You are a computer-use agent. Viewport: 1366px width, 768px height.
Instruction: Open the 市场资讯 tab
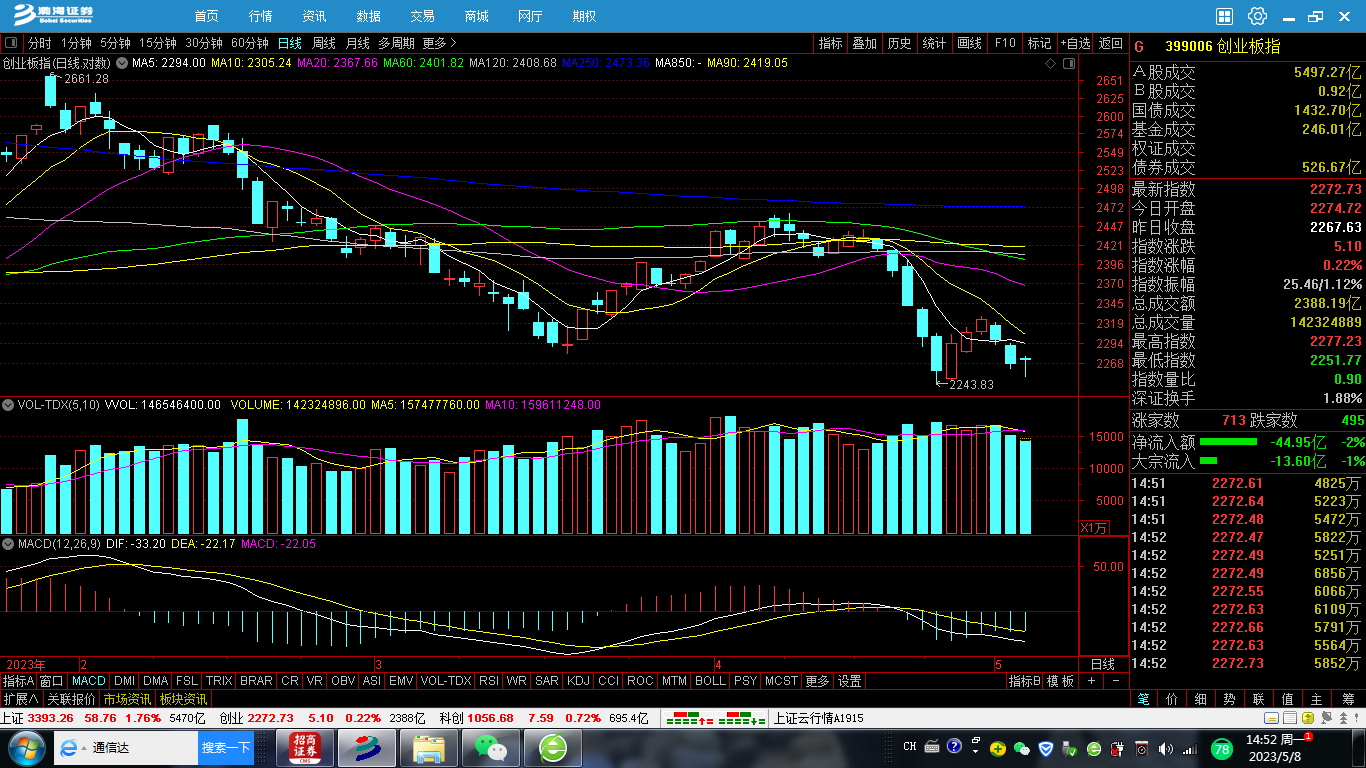(128, 699)
